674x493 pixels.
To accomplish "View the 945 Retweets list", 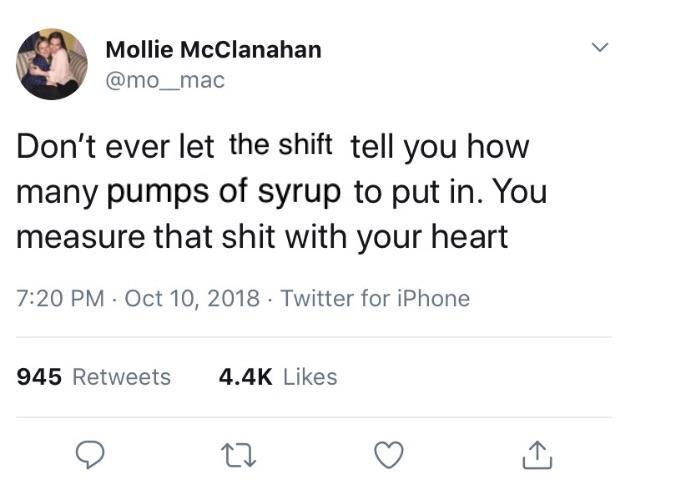I will point(95,377).
